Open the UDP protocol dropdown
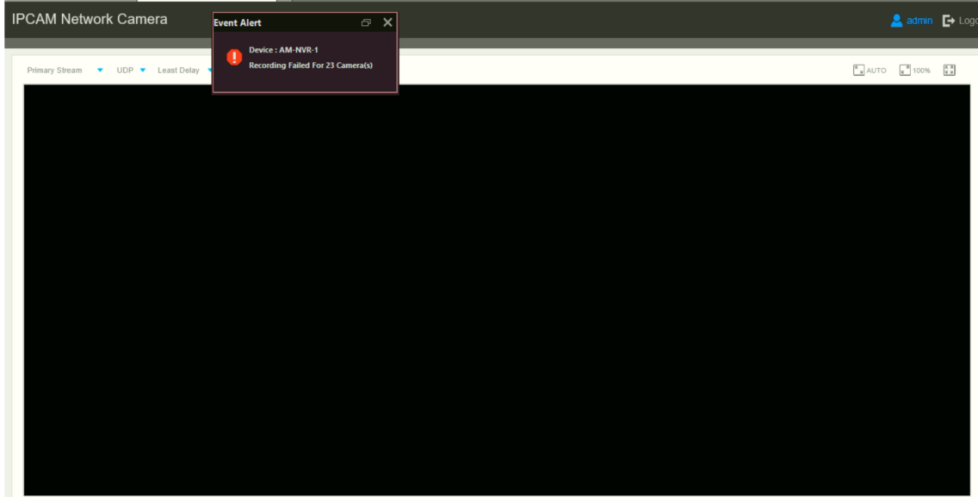The height and width of the screenshot is (497, 978). [x=131, y=70]
